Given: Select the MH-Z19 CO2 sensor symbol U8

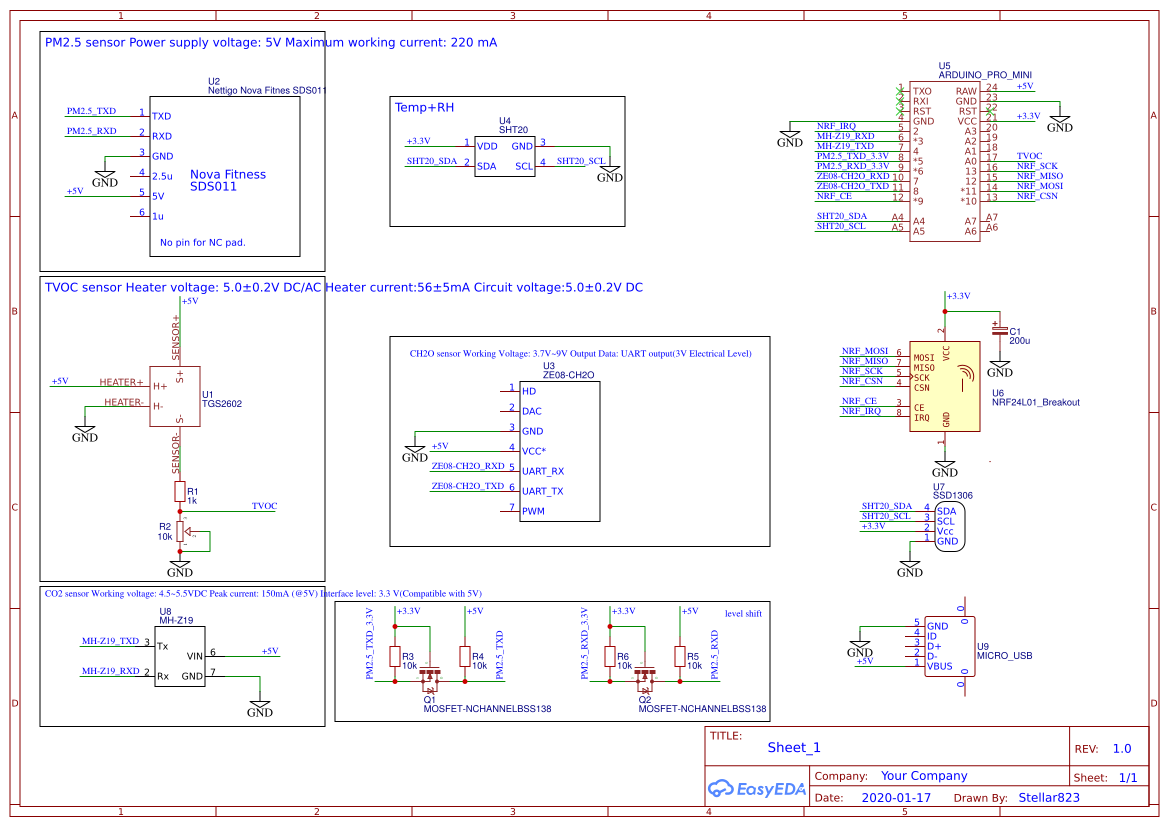Looking at the screenshot, I should click(180, 657).
